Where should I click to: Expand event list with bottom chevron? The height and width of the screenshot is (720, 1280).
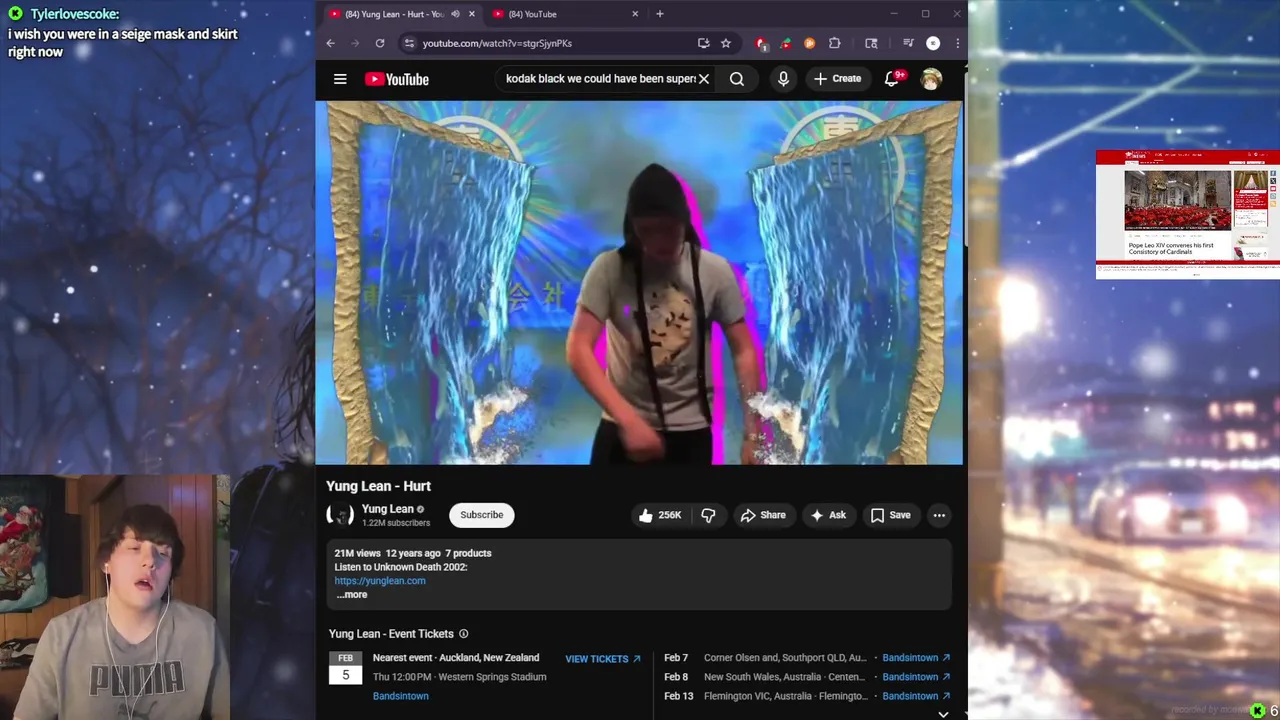click(x=943, y=714)
